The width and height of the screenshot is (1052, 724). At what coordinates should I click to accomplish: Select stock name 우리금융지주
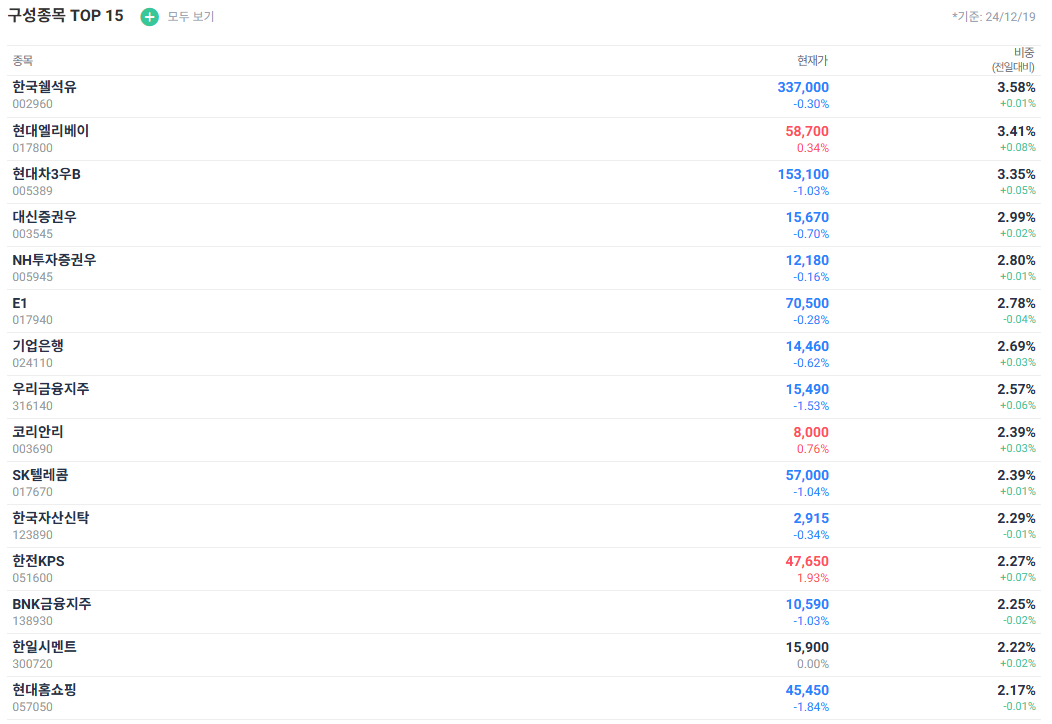click(50, 389)
